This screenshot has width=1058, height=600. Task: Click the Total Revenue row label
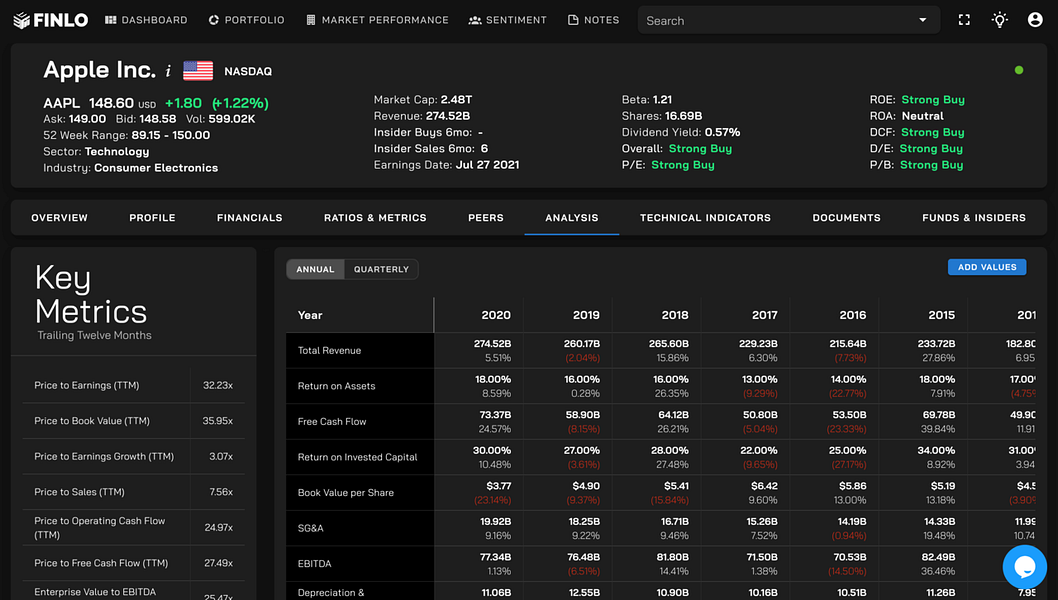pos(329,350)
